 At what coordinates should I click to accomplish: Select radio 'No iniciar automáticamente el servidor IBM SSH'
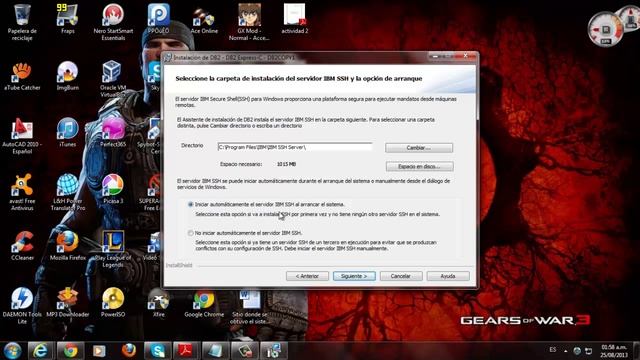pyautogui.click(x=190, y=233)
